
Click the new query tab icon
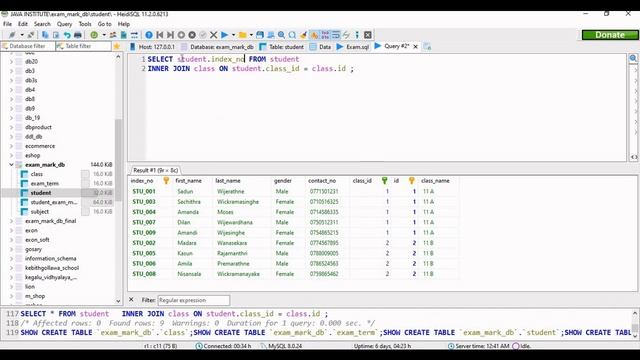[x=427, y=47]
